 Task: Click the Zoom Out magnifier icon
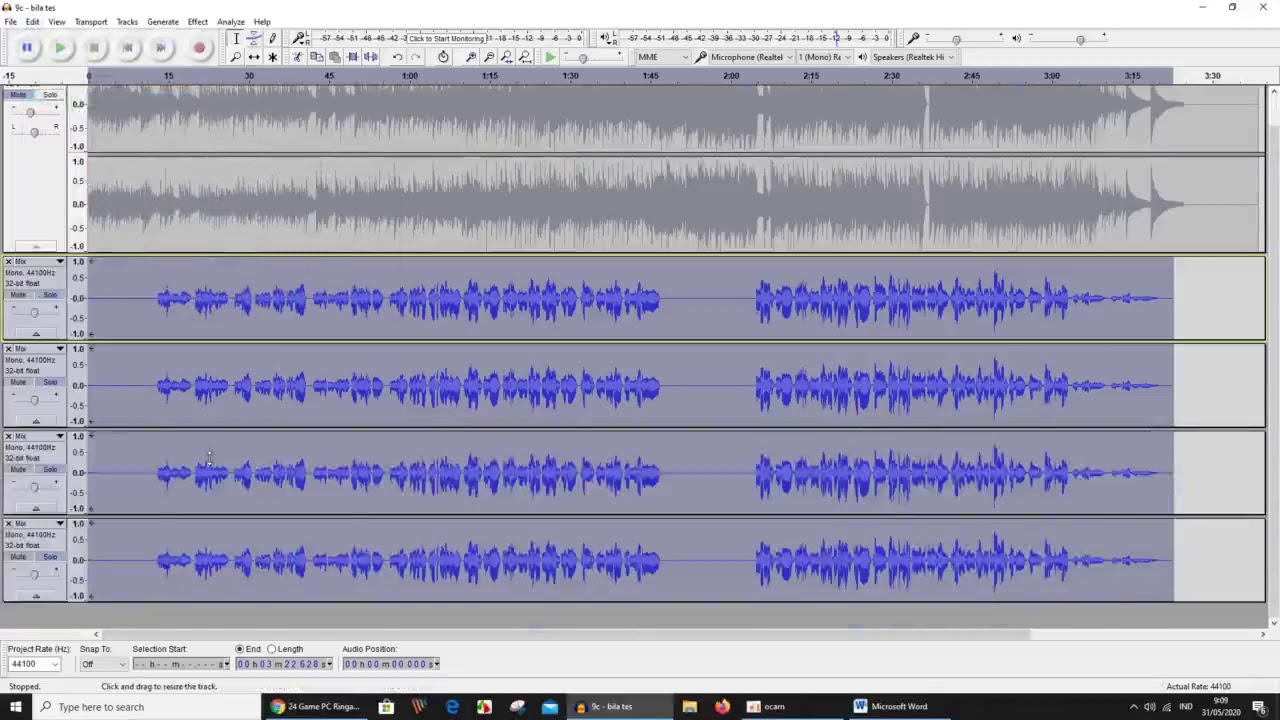489,57
